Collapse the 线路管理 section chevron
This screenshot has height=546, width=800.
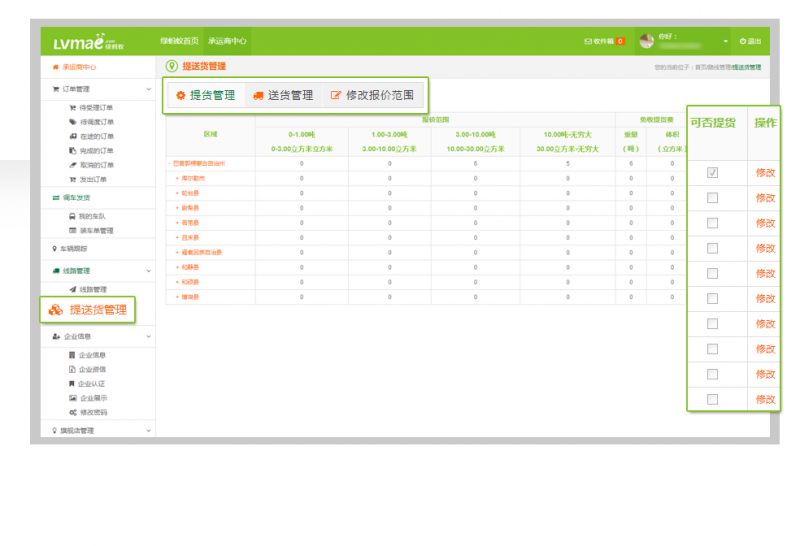[x=148, y=271]
